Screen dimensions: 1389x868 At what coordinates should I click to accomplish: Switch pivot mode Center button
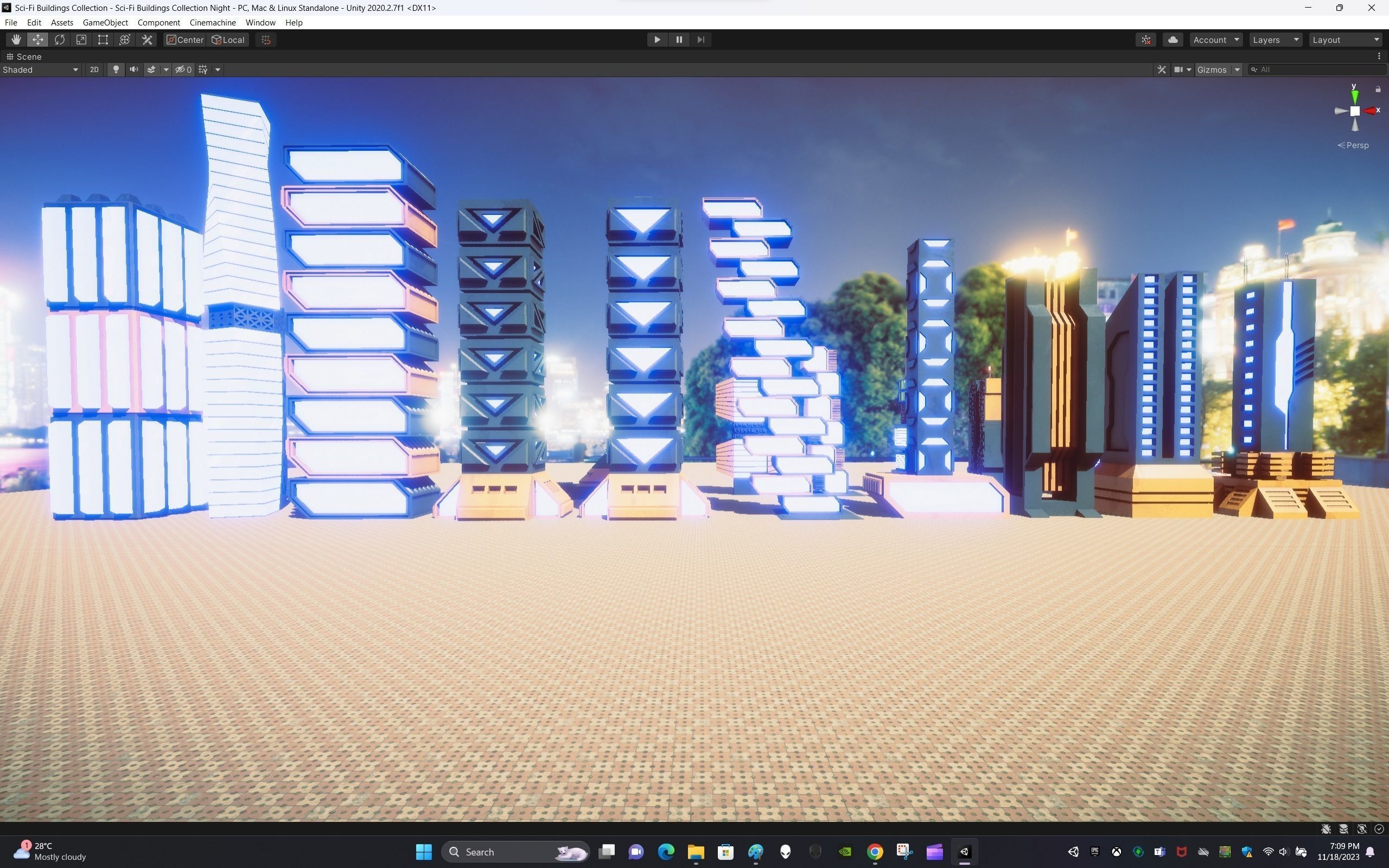click(185, 40)
